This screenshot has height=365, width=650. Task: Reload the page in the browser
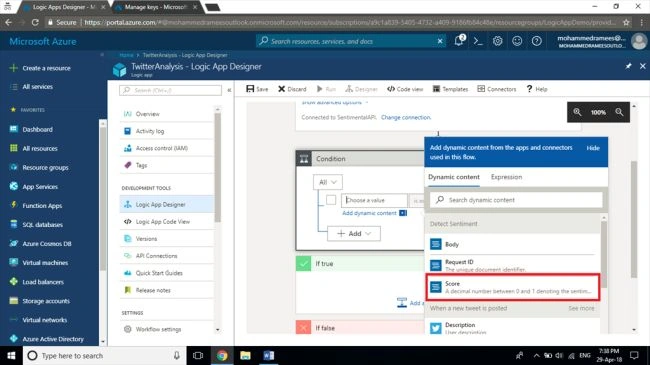(x=35, y=22)
